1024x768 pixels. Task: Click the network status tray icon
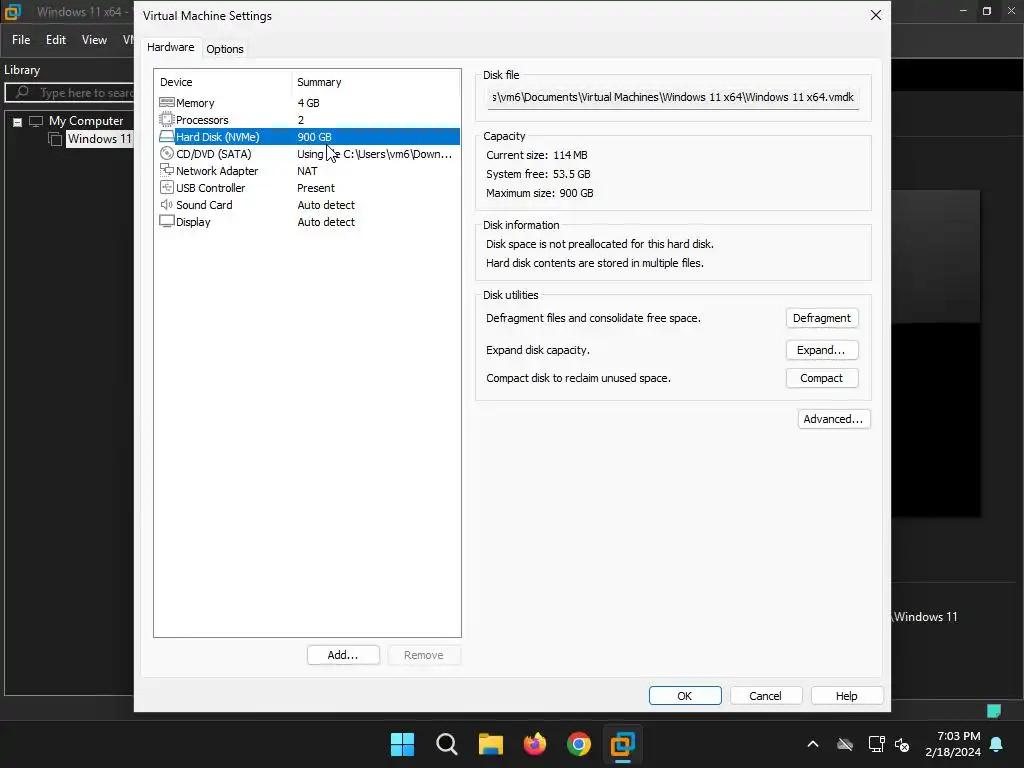tap(876, 744)
